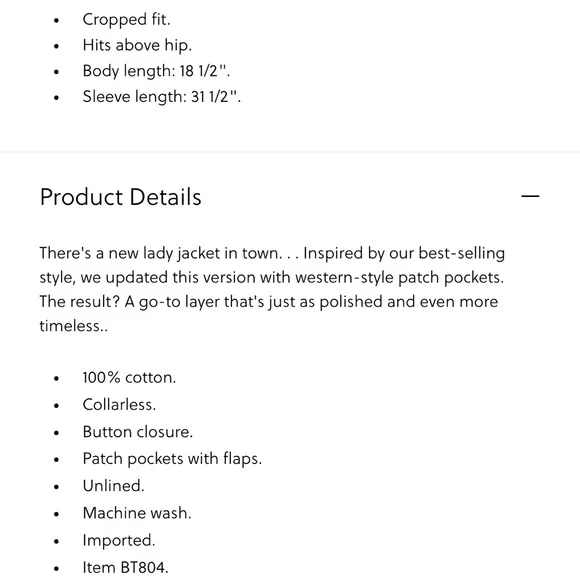
Task: Click the 'Hits above hip.' line
Action: coord(137,45)
